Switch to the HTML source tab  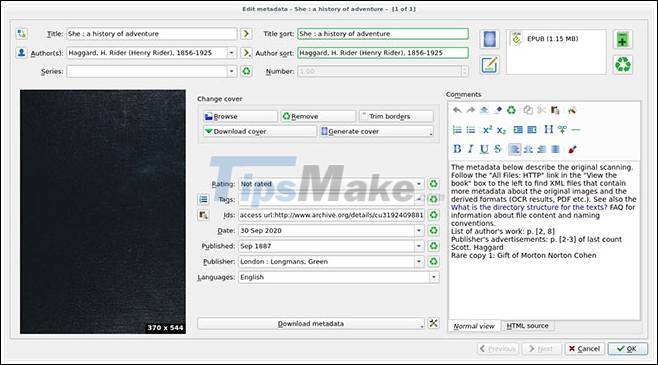click(527, 326)
